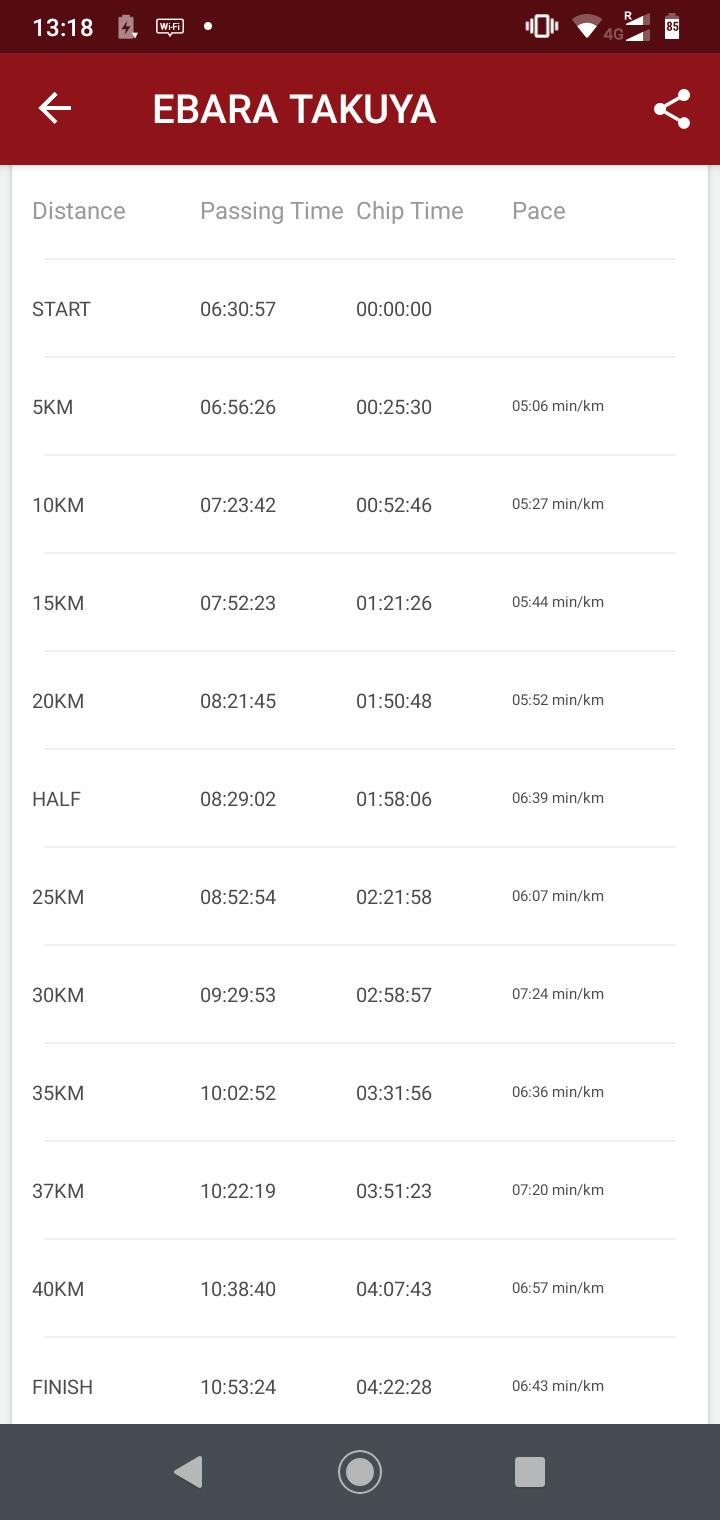720x1520 pixels.
Task: Tap the Chip Time column header
Action: (x=410, y=211)
